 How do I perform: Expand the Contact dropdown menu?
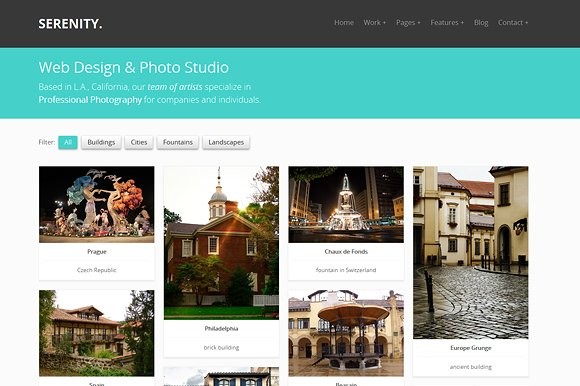tap(513, 23)
